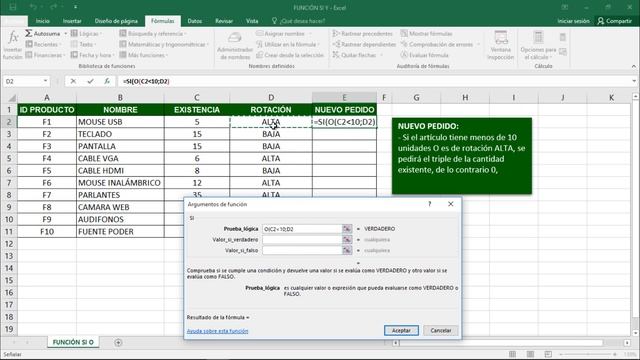The width and height of the screenshot is (640, 360).
Task: Open the Diseño de página tab
Action: [116, 21]
